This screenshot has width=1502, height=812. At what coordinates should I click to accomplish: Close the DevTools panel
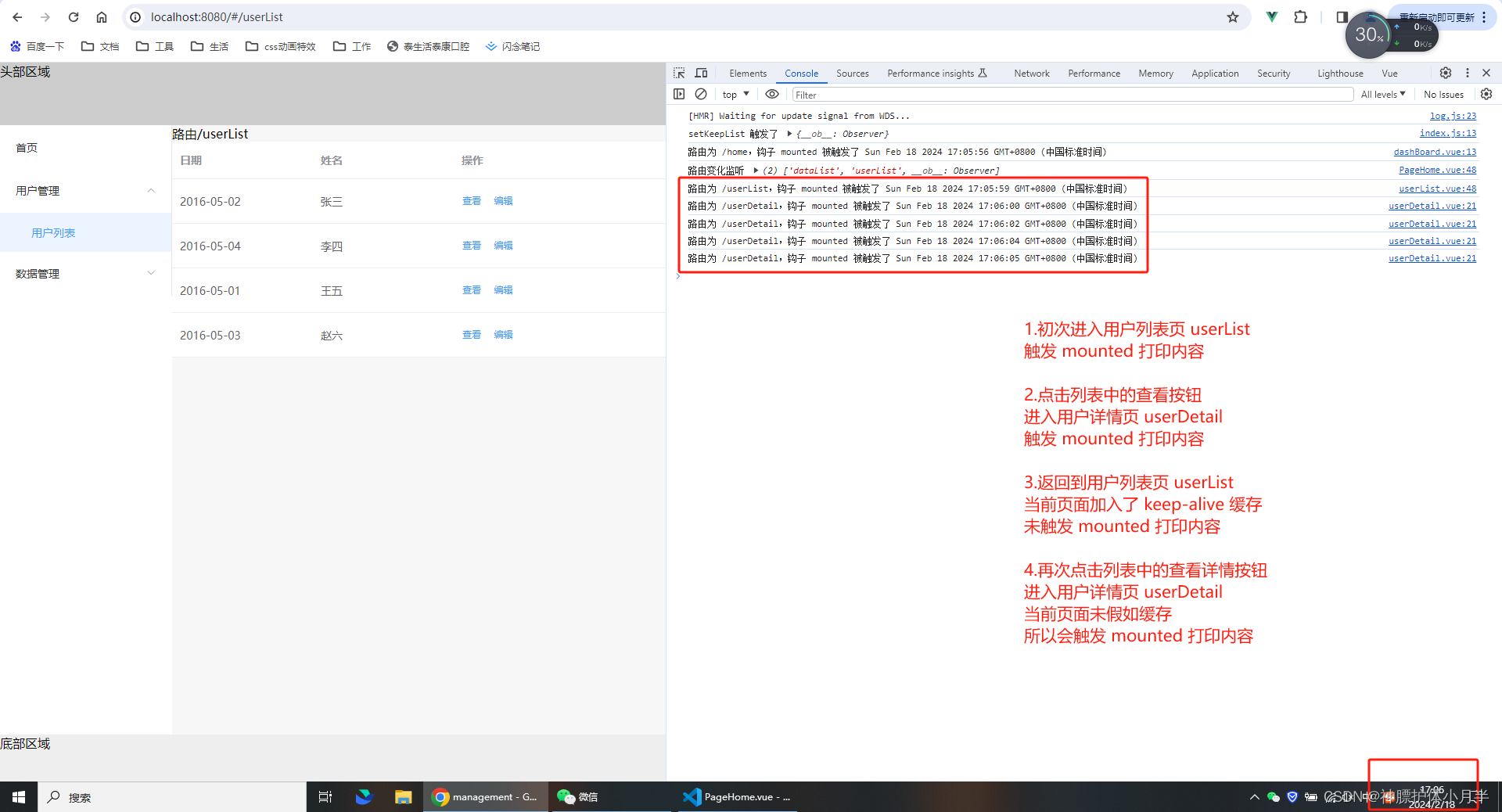[x=1486, y=73]
